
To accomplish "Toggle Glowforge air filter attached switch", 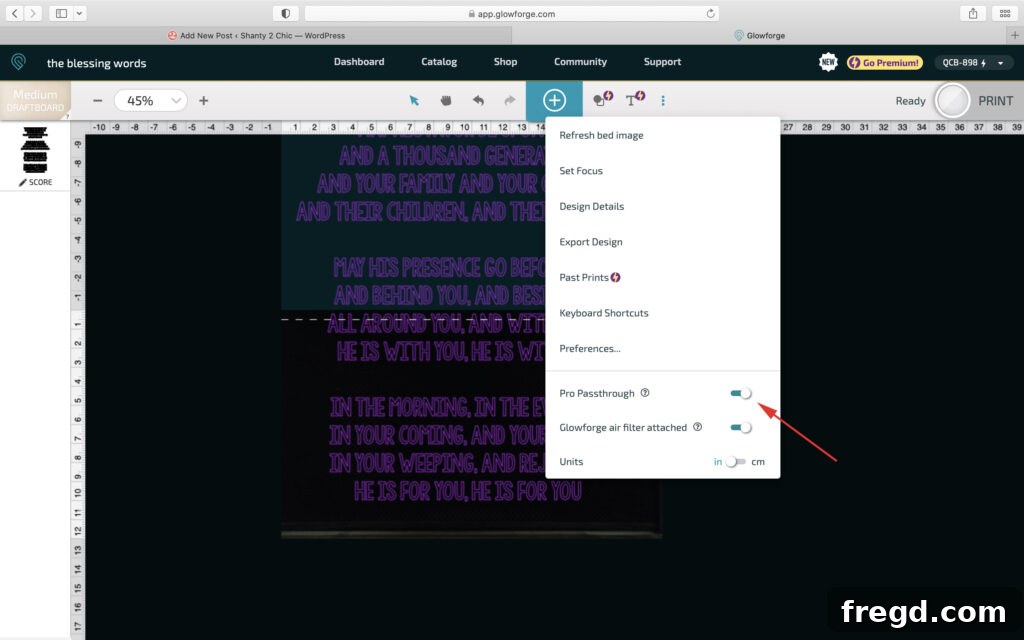I will click(x=741, y=427).
